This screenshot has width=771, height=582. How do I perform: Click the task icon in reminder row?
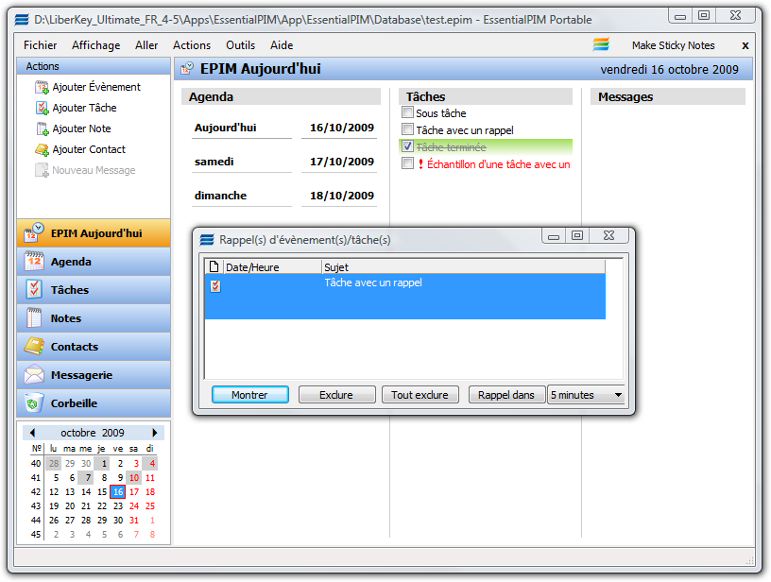pos(215,286)
